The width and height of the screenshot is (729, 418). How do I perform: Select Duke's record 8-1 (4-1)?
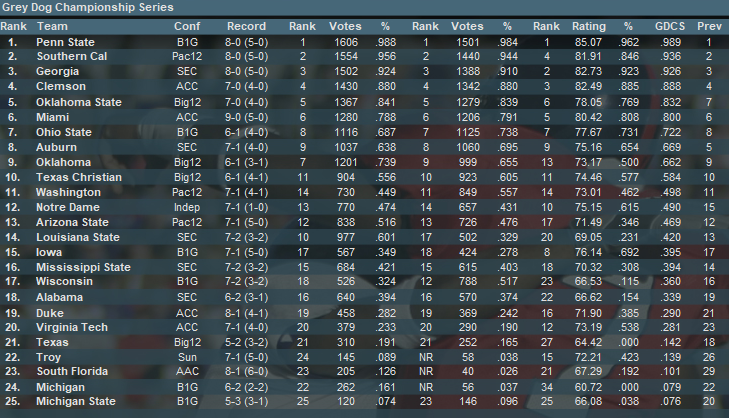(x=246, y=313)
